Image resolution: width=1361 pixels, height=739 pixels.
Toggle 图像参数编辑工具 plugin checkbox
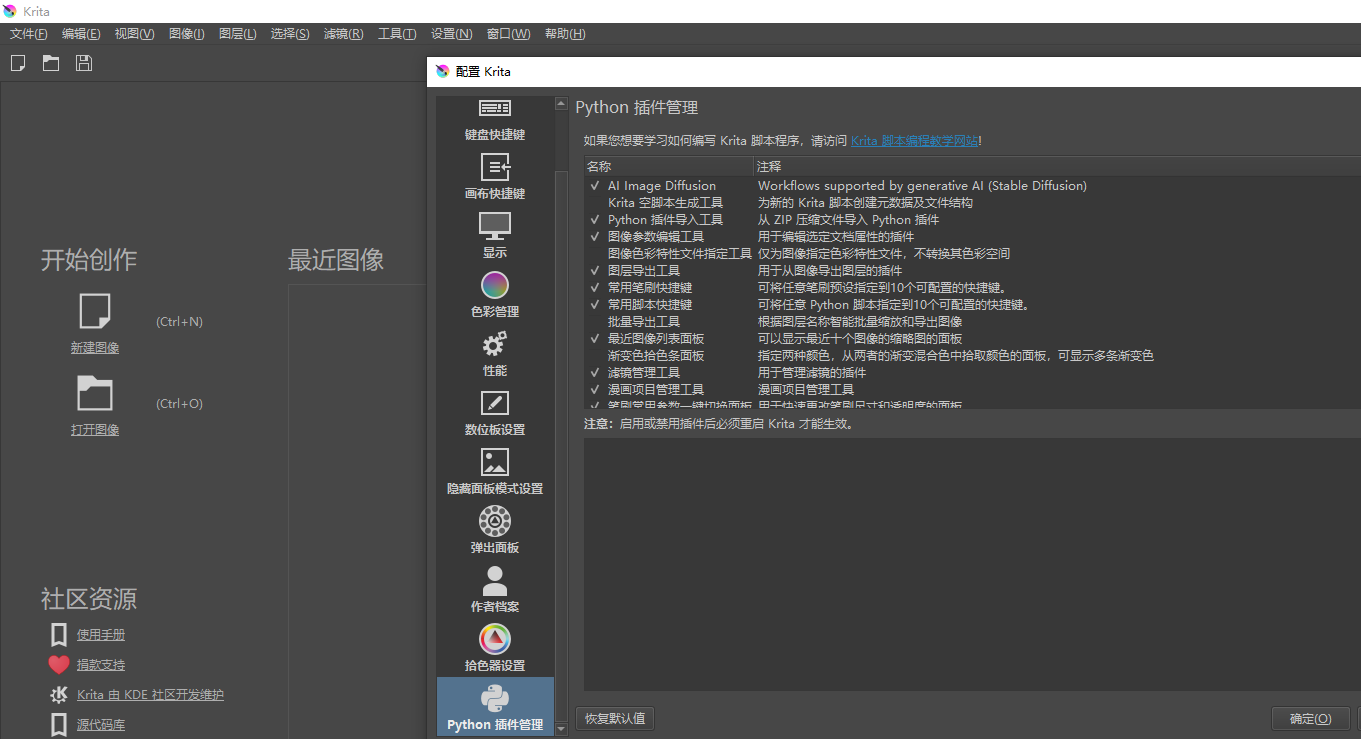pos(595,237)
